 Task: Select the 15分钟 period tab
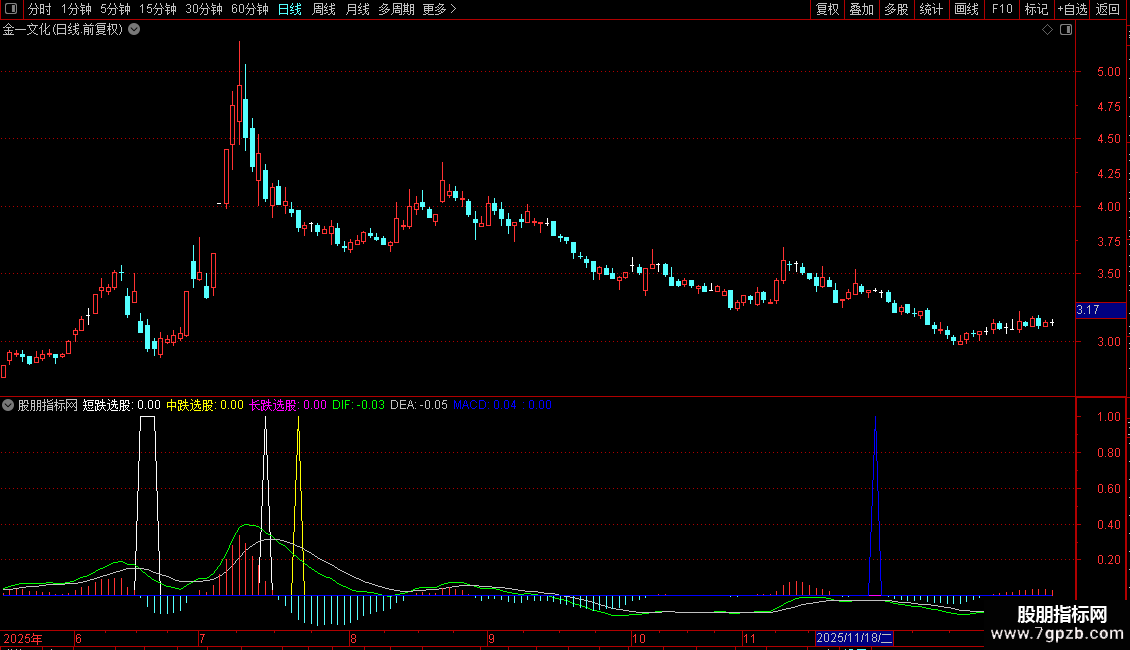point(157,9)
